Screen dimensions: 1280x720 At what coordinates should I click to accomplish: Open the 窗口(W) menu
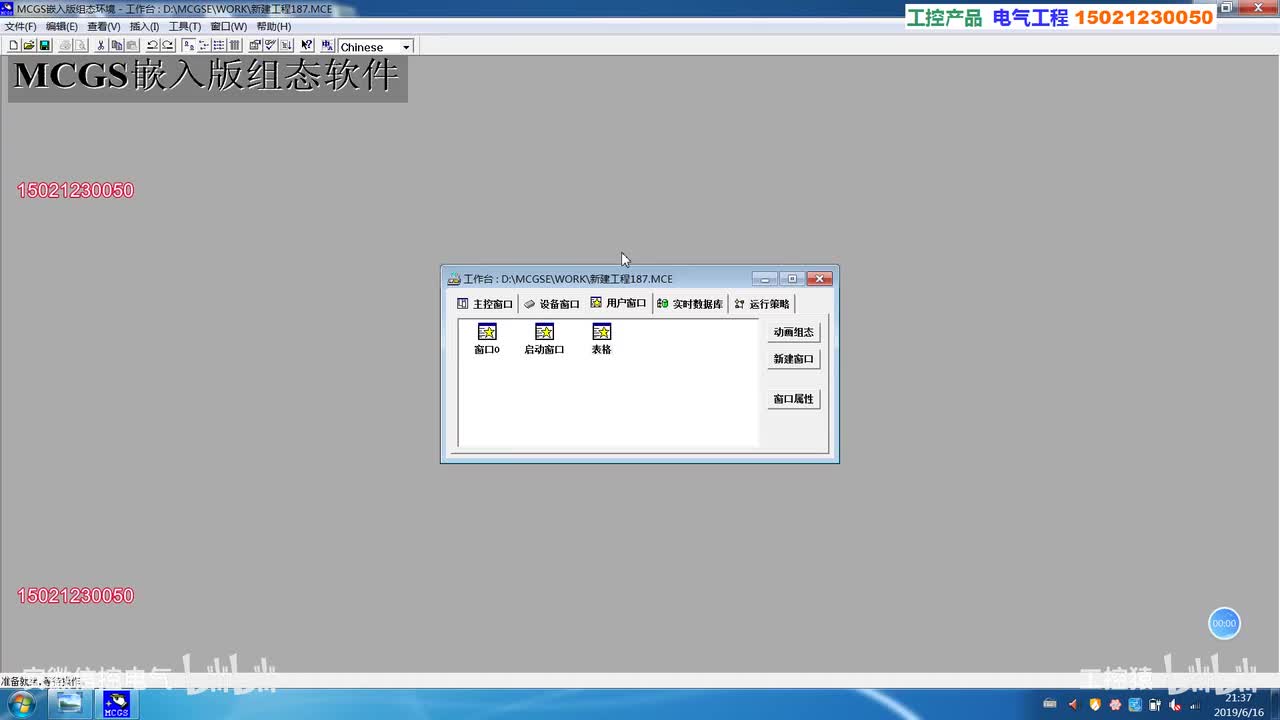point(228,26)
